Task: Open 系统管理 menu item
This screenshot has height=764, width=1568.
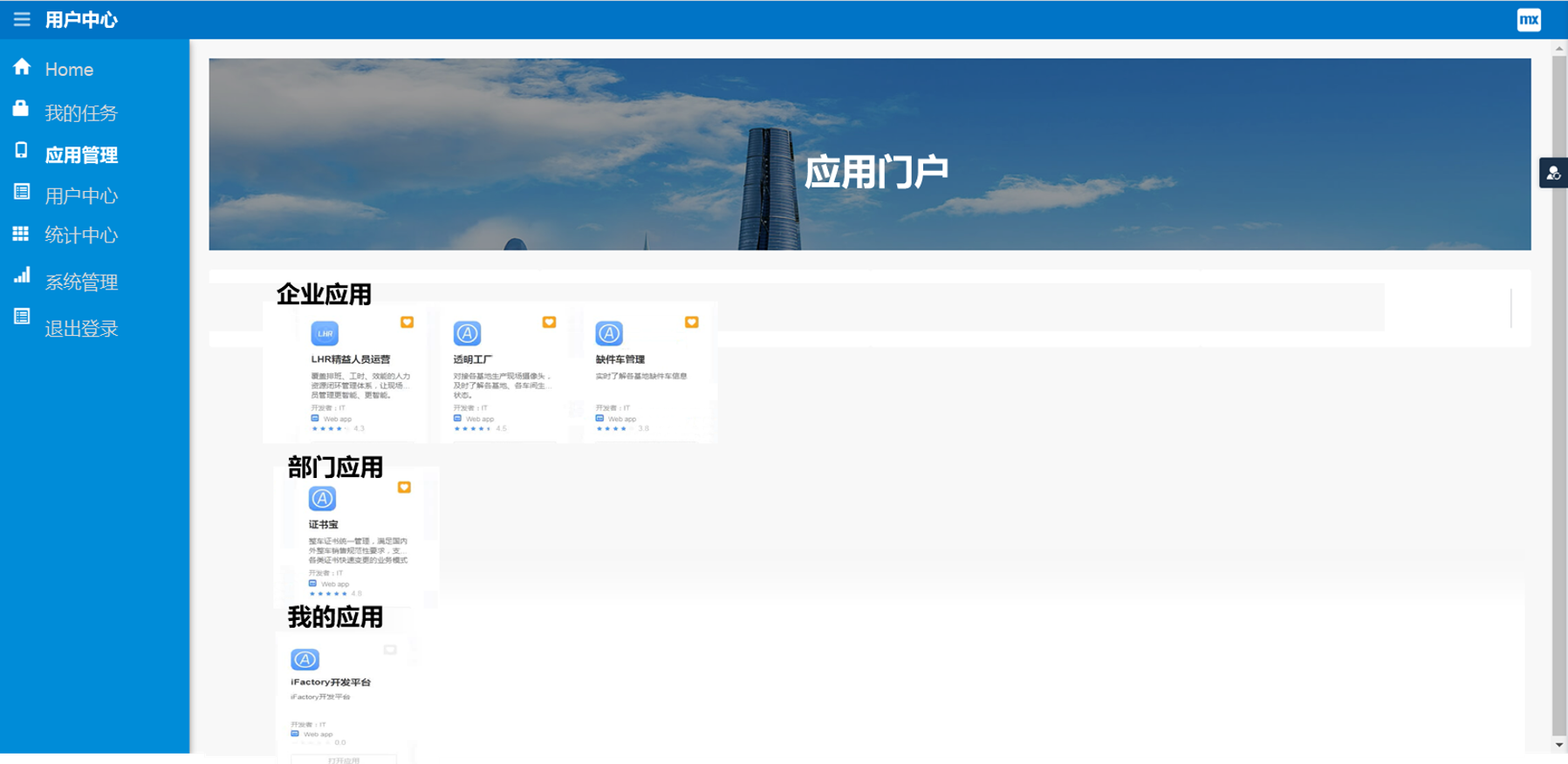Action: click(x=81, y=282)
